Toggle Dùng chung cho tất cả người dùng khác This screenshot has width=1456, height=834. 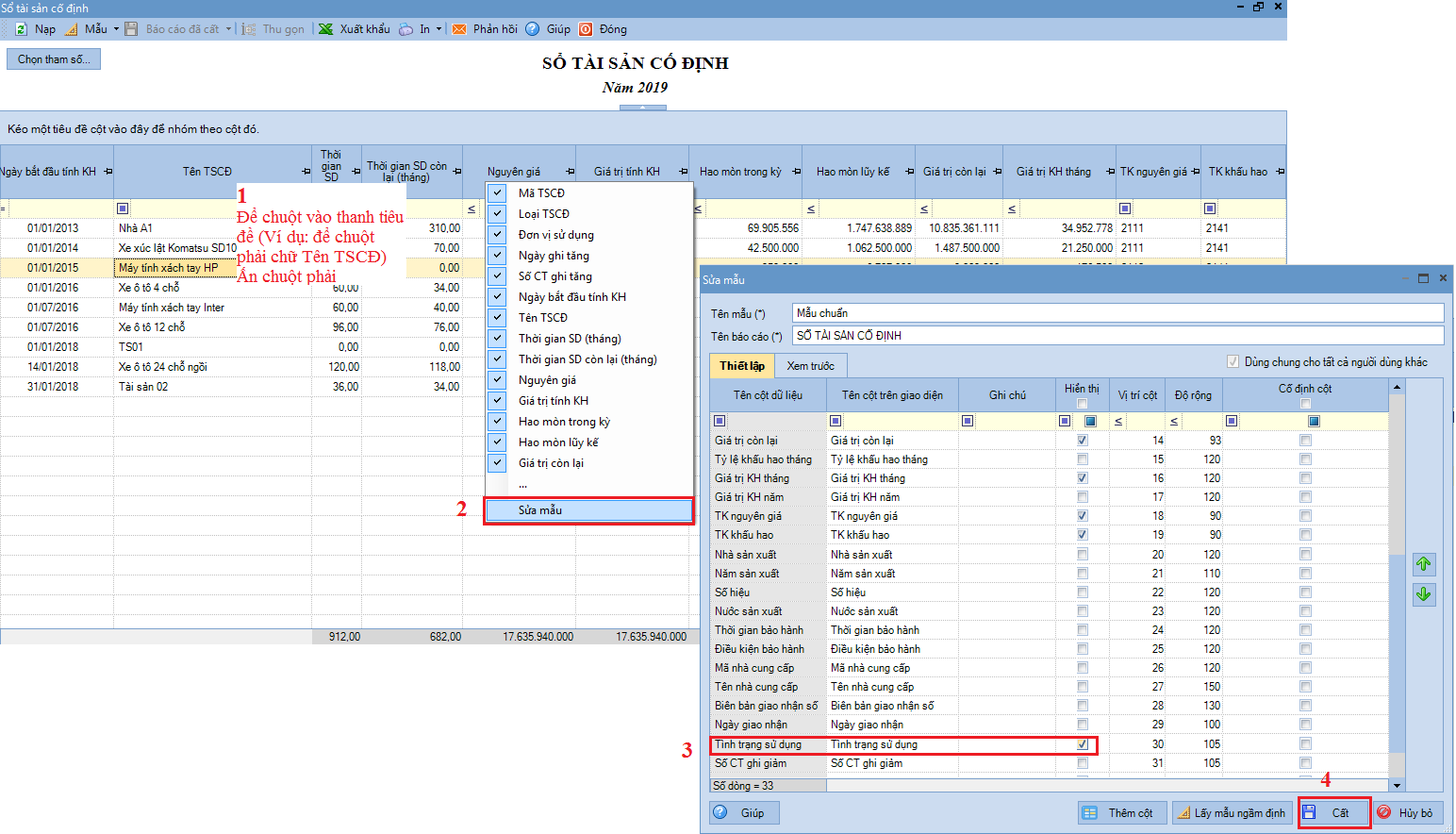tap(1233, 361)
